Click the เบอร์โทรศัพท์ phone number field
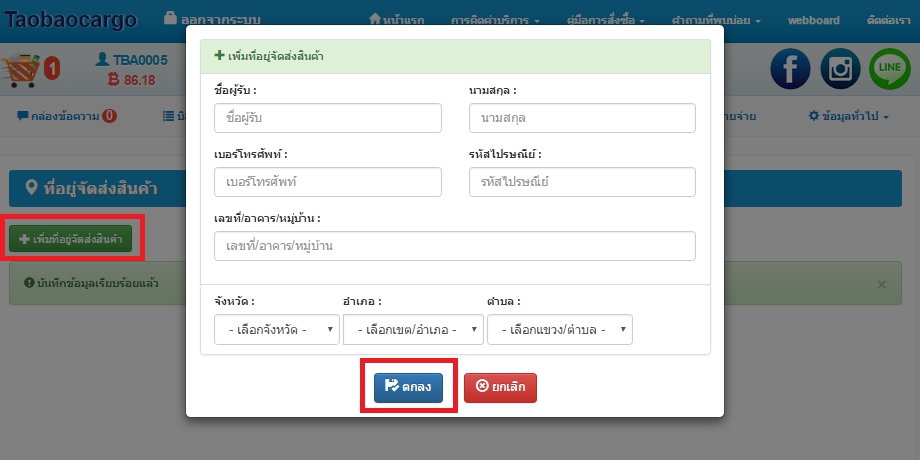920x460 pixels. (327, 182)
